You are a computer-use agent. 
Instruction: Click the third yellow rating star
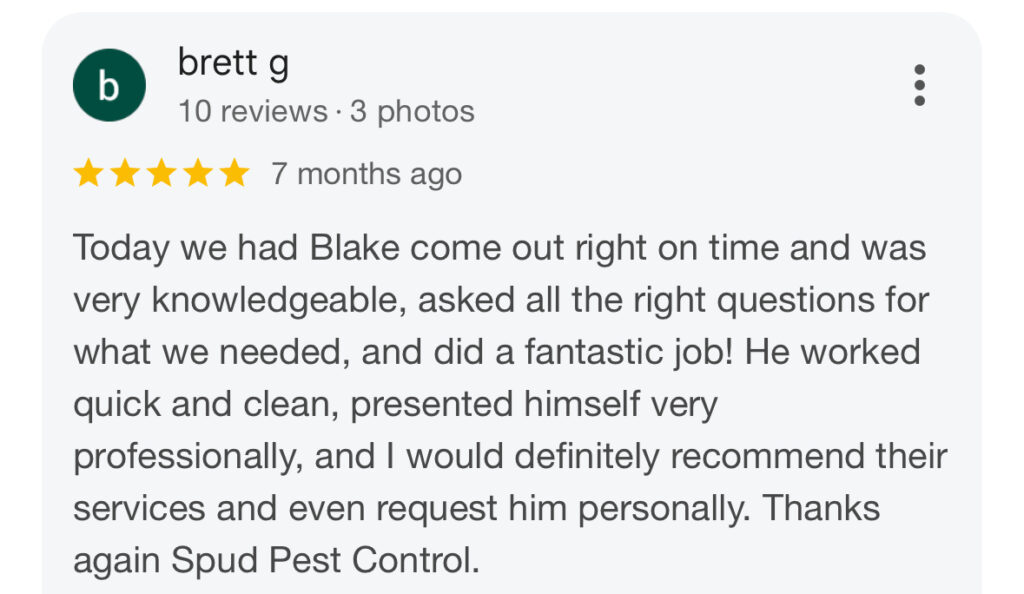pos(161,174)
